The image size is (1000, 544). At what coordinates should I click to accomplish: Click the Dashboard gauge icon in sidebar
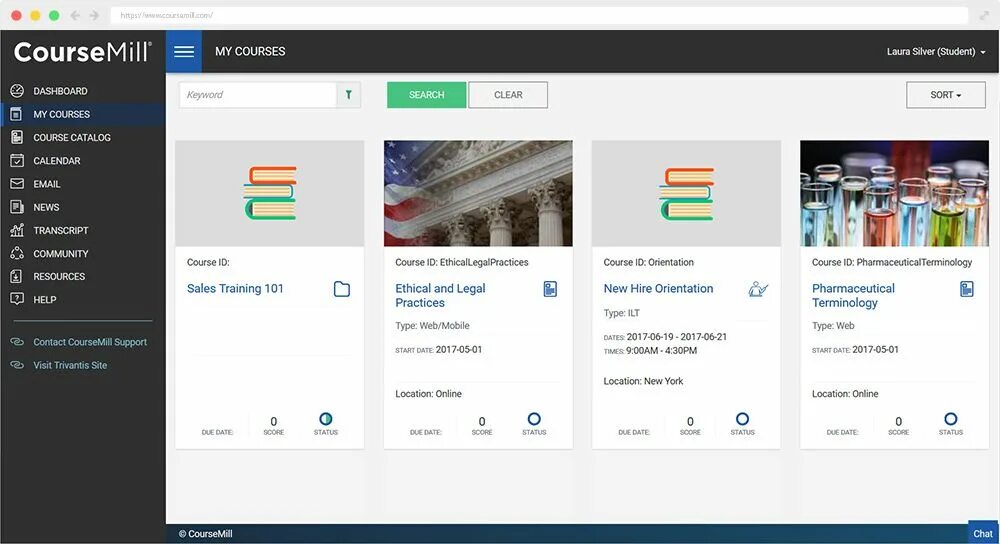(17, 91)
